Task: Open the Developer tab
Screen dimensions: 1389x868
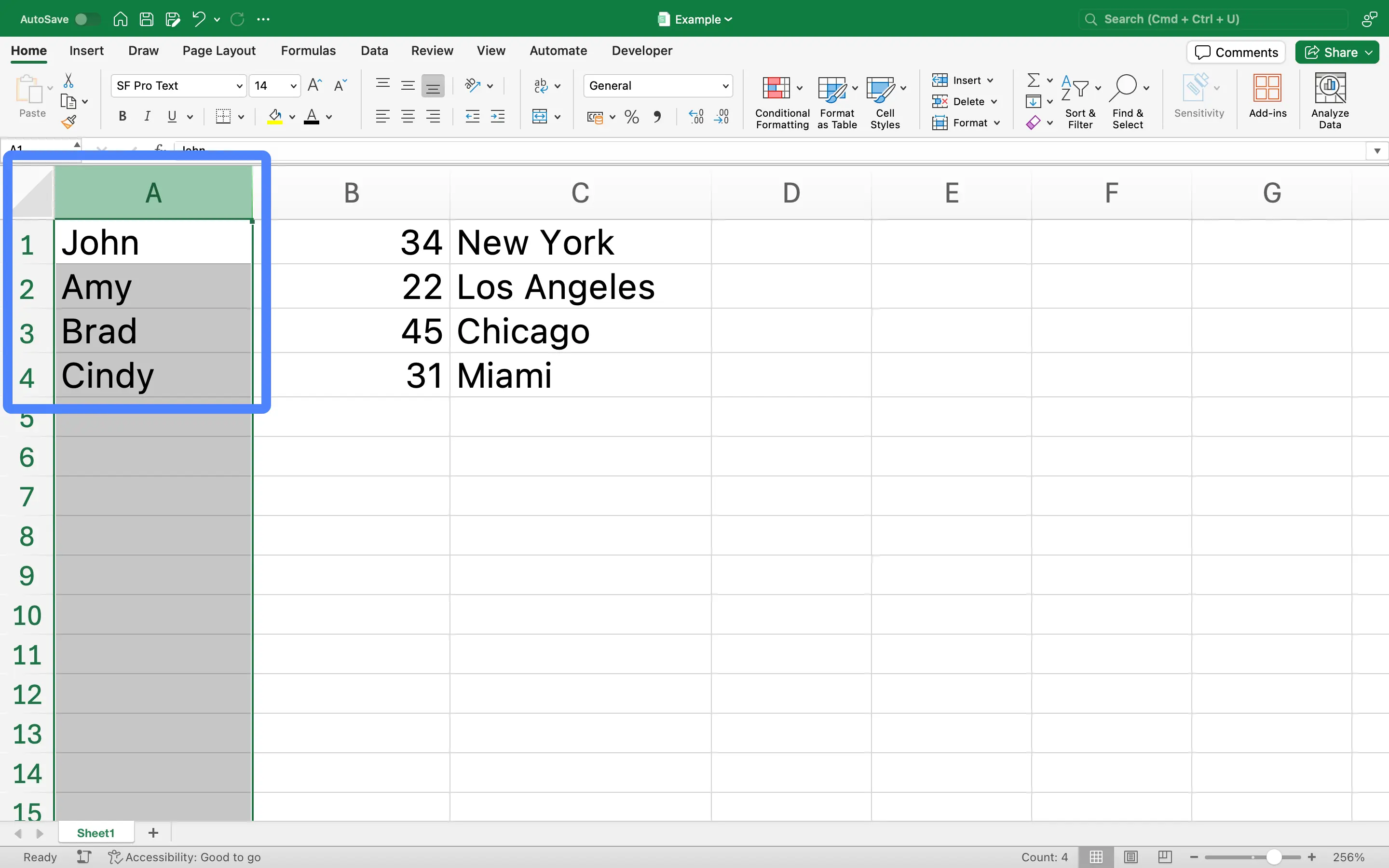Action: [642, 51]
